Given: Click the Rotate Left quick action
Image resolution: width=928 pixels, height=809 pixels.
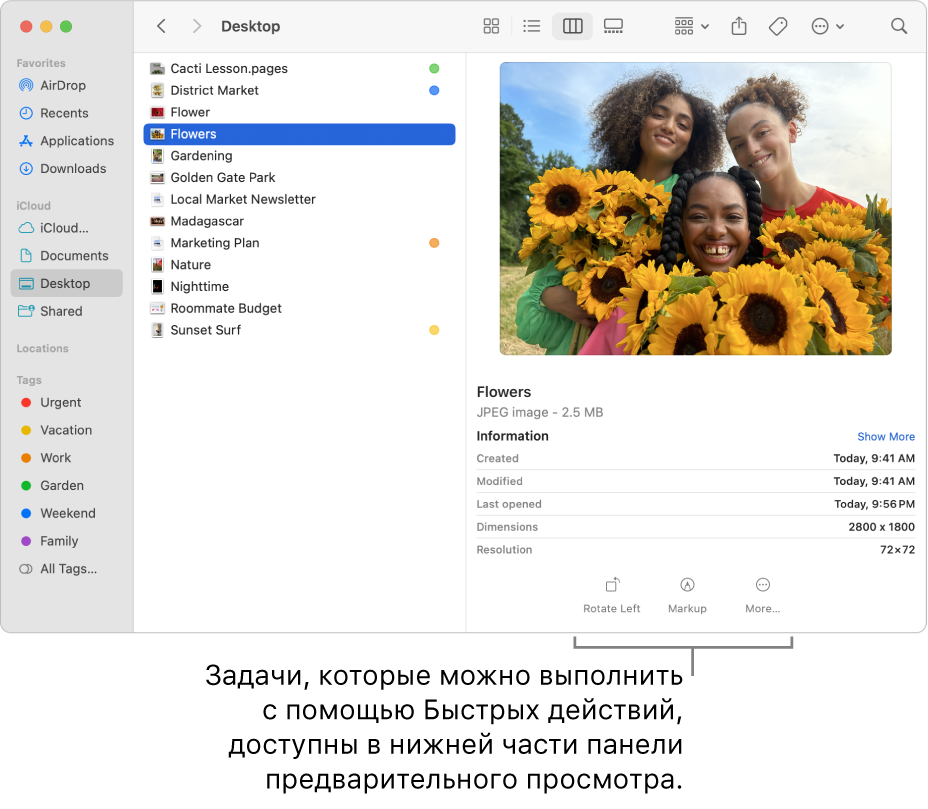Looking at the screenshot, I should (x=611, y=595).
